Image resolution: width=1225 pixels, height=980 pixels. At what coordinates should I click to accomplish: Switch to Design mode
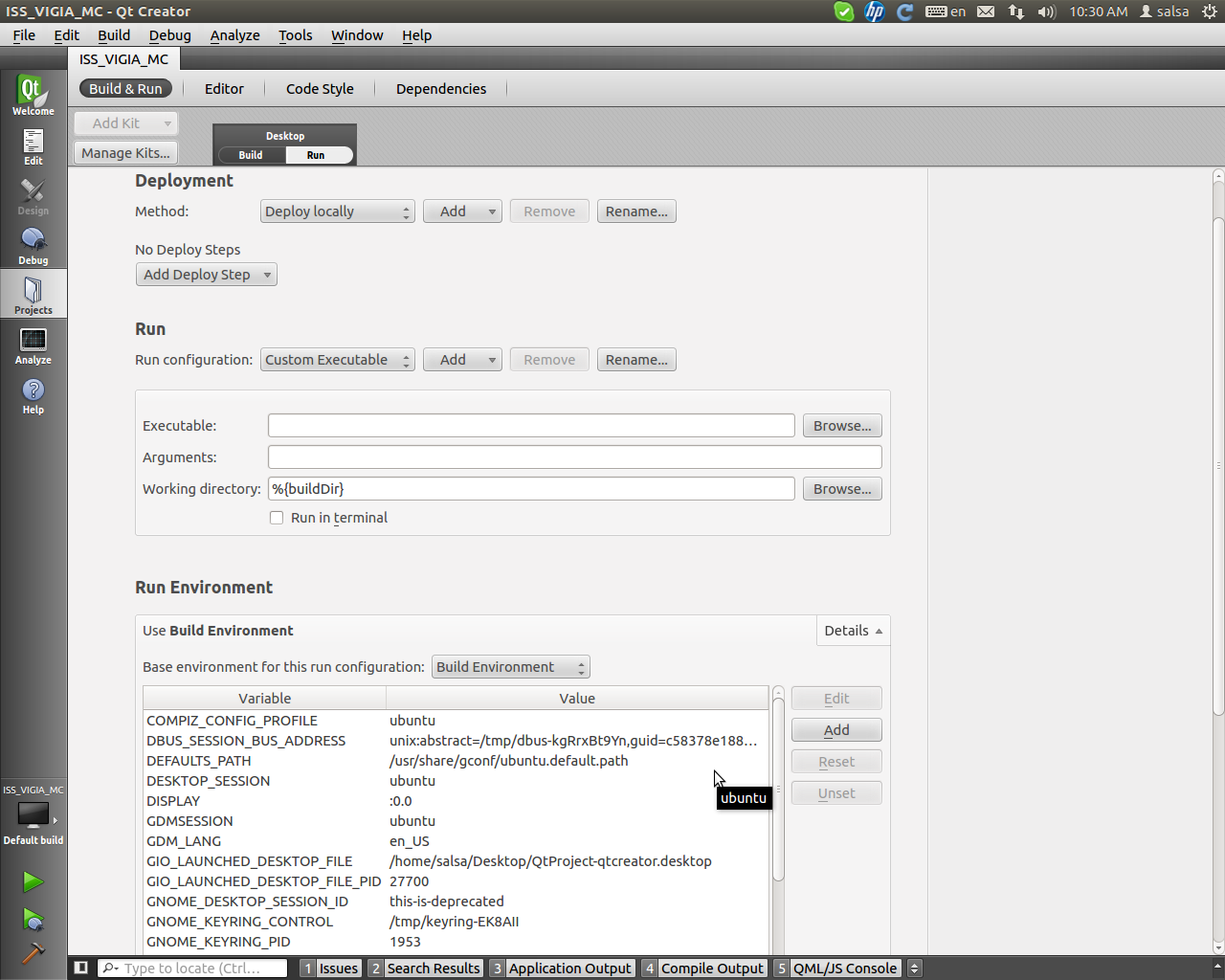click(33, 195)
